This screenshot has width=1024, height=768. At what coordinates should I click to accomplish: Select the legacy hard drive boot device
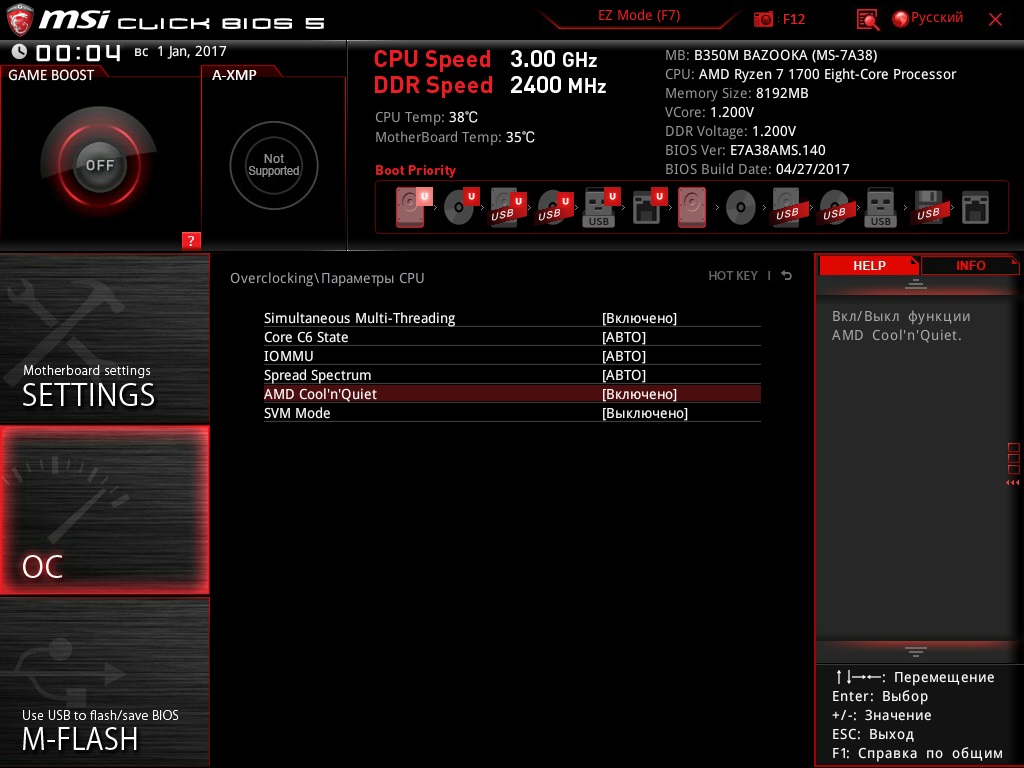(x=692, y=207)
